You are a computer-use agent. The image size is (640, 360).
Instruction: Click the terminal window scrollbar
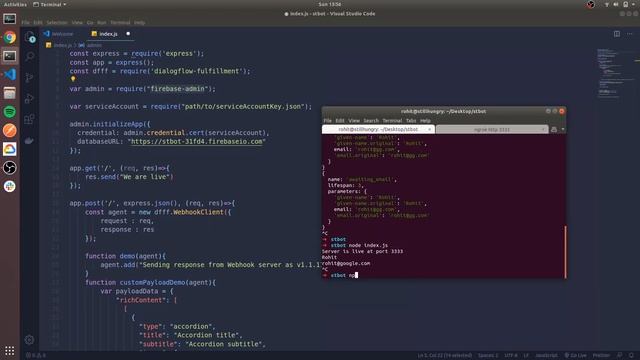[x=565, y=252]
